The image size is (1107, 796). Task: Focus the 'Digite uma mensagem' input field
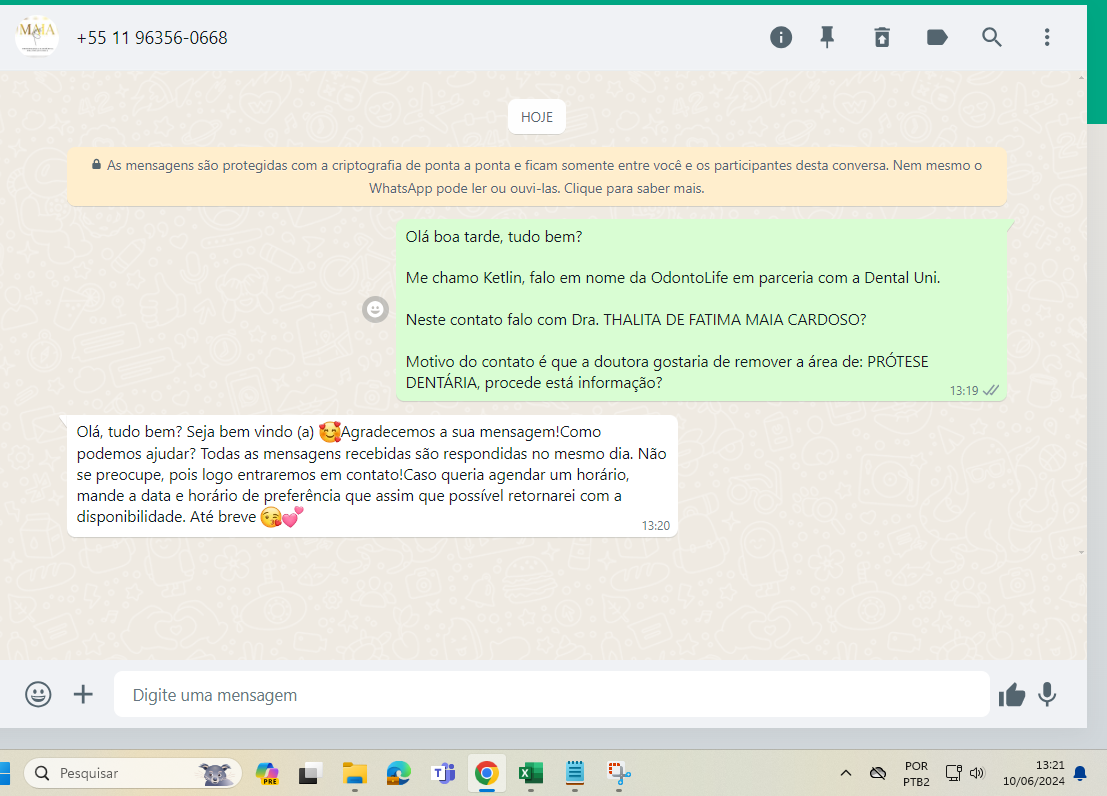551,694
